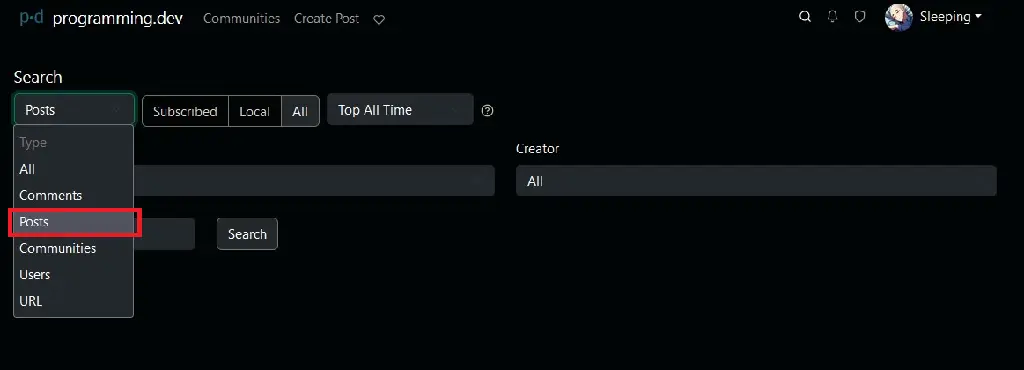Check notifications via the bell icon
This screenshot has width=1024, height=370.
click(832, 17)
